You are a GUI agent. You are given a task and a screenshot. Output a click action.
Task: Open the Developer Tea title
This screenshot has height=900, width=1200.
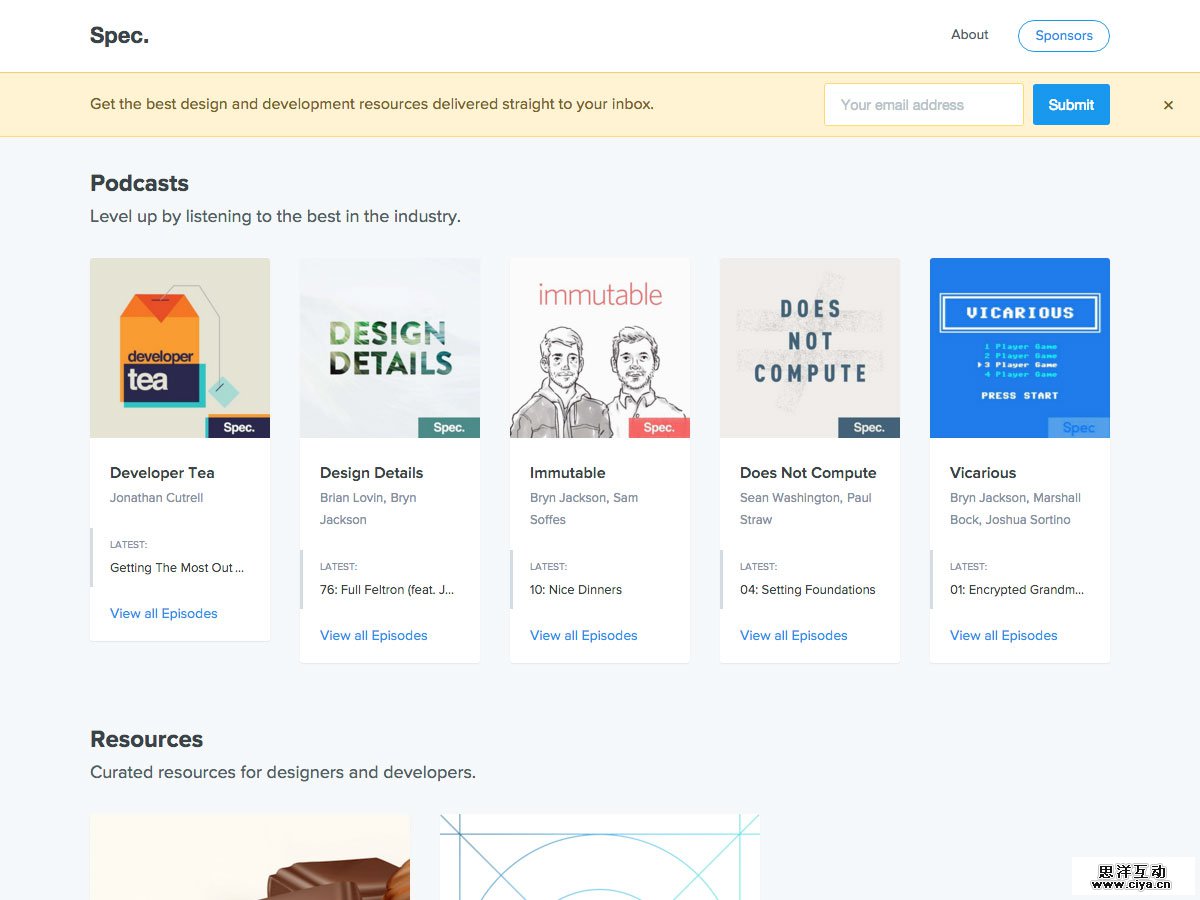(x=162, y=473)
